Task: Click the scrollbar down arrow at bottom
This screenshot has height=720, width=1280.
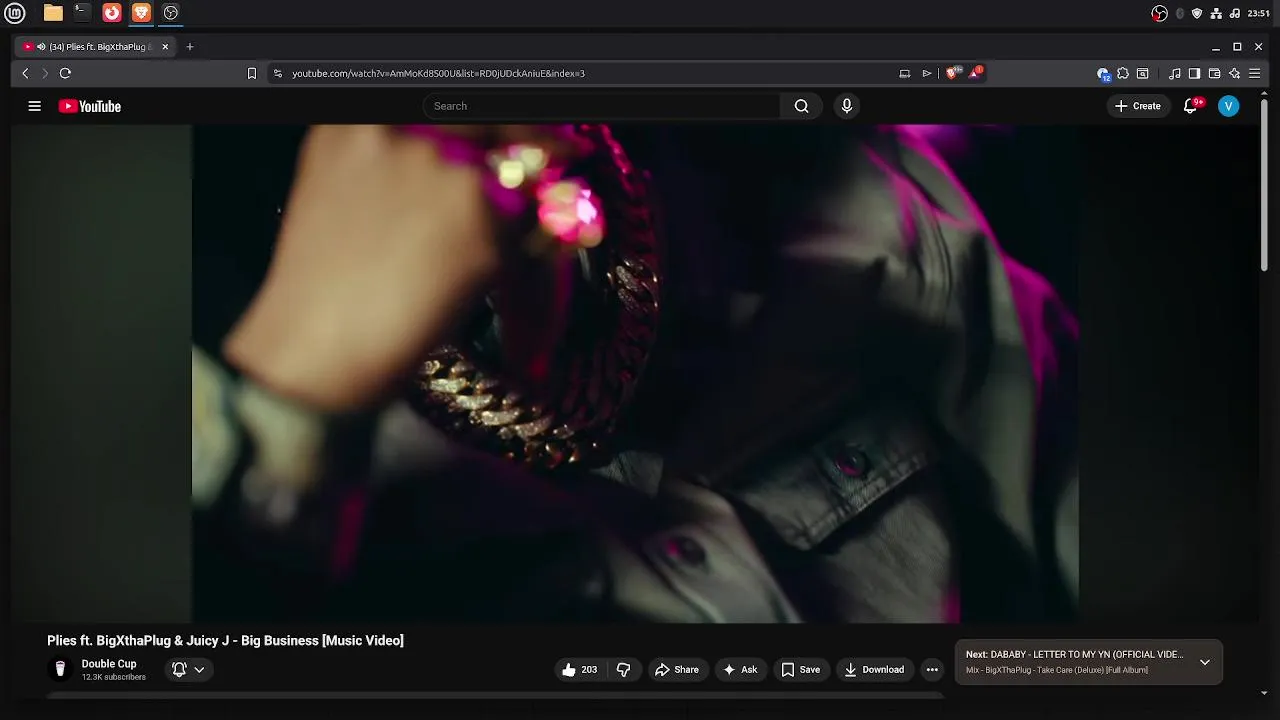Action: click(1264, 692)
